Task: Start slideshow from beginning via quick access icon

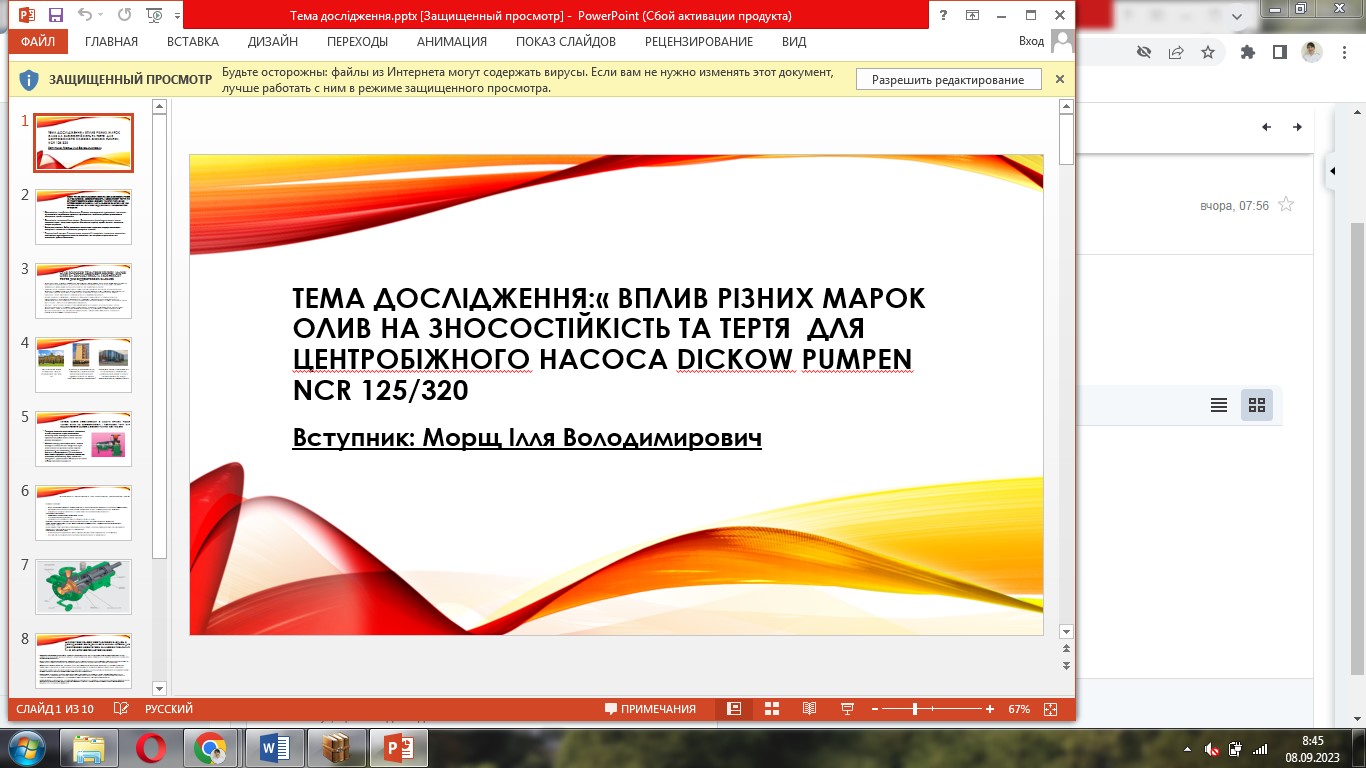Action: click(x=154, y=16)
